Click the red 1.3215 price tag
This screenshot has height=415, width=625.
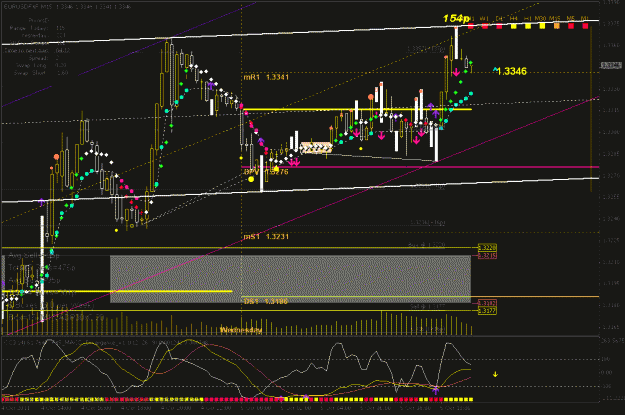pyautogui.click(x=487, y=256)
